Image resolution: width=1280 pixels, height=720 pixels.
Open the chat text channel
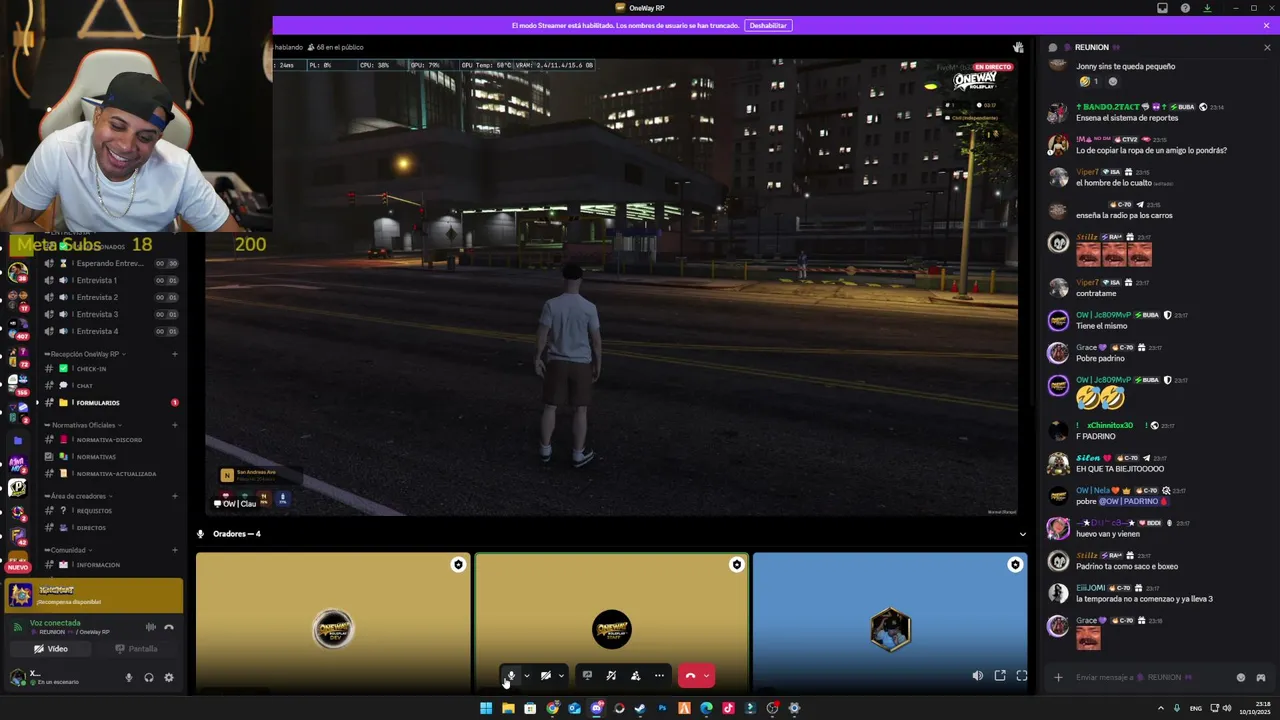111,385
